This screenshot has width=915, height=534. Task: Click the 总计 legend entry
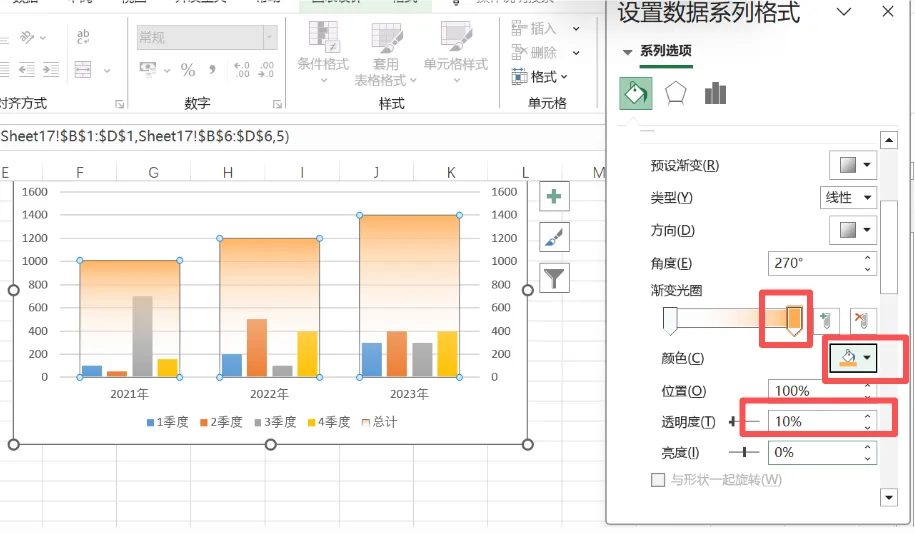379,422
